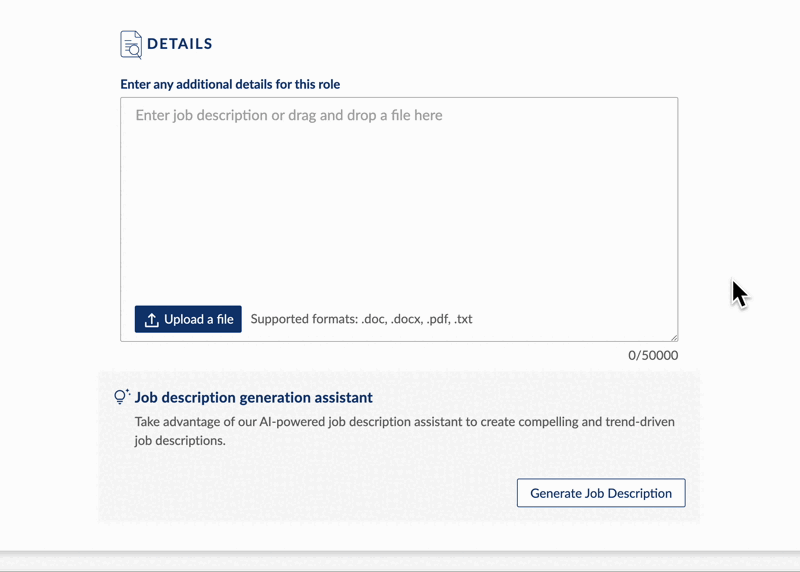
Task: Click the additional details field label
Action: coord(230,84)
